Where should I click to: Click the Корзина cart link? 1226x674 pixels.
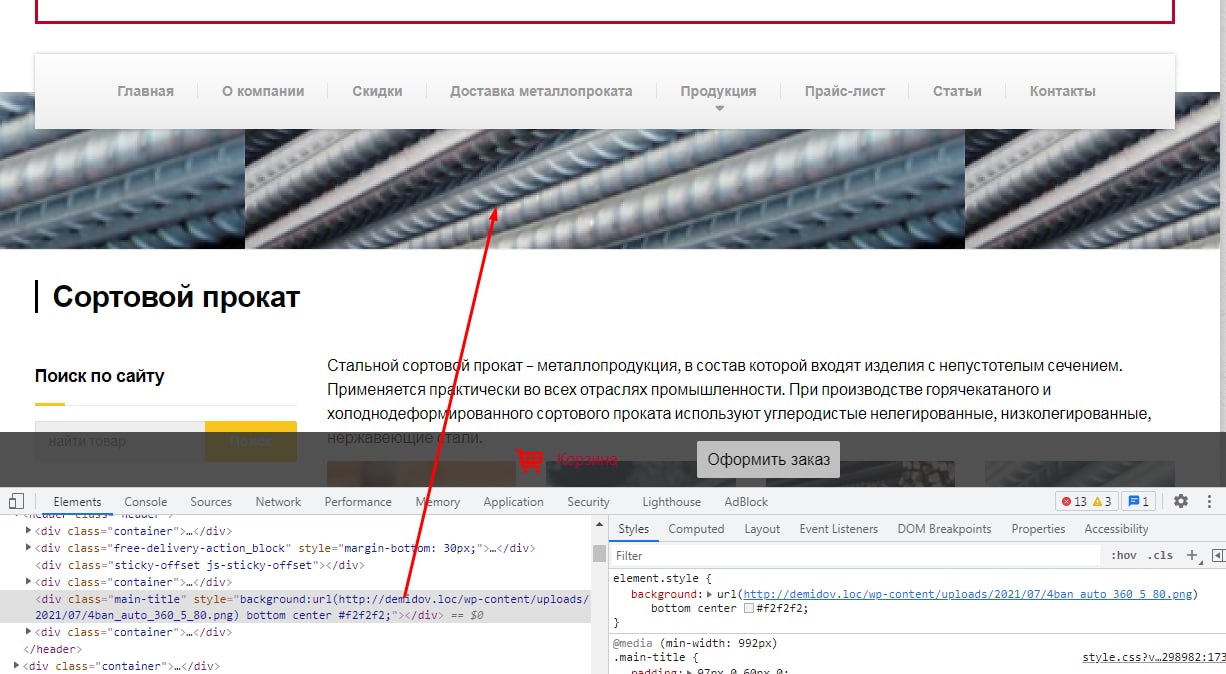[x=587, y=460]
